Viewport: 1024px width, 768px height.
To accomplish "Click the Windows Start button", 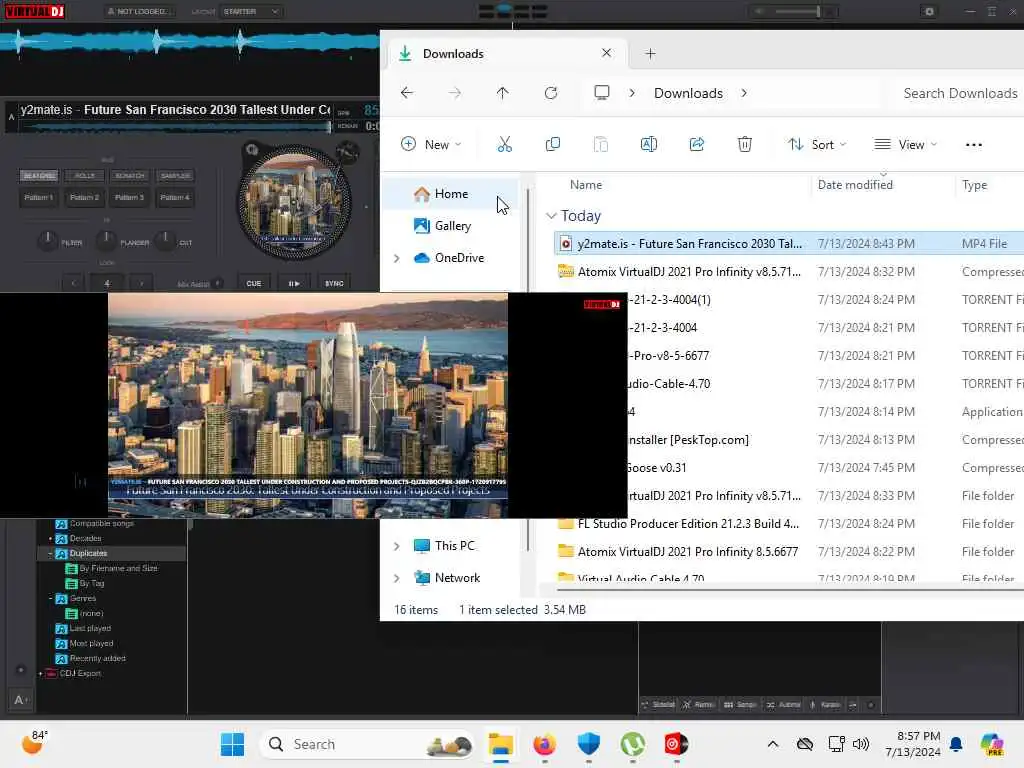I will pos(232,744).
